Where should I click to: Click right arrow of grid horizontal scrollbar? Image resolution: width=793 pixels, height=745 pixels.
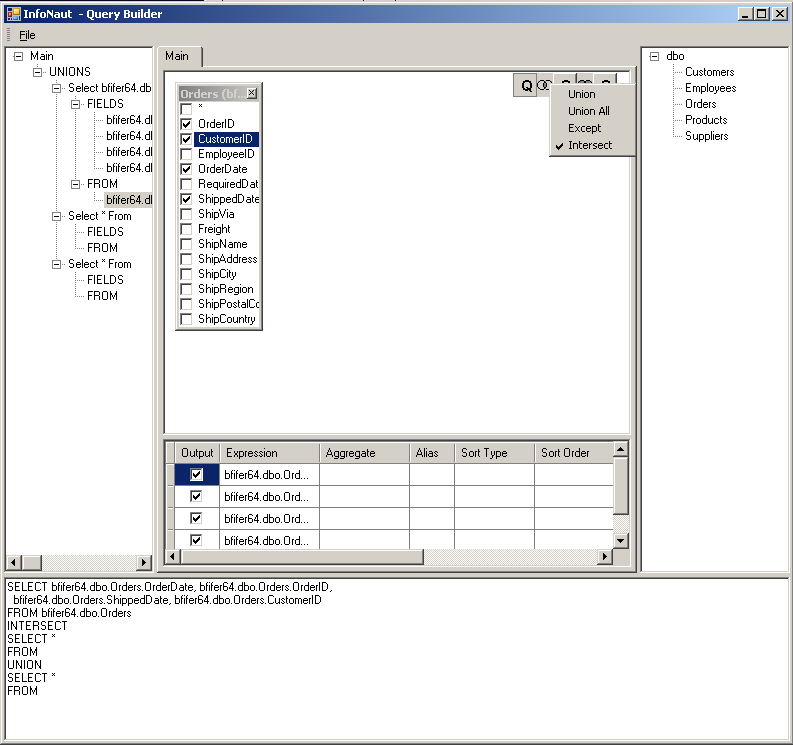tap(604, 557)
